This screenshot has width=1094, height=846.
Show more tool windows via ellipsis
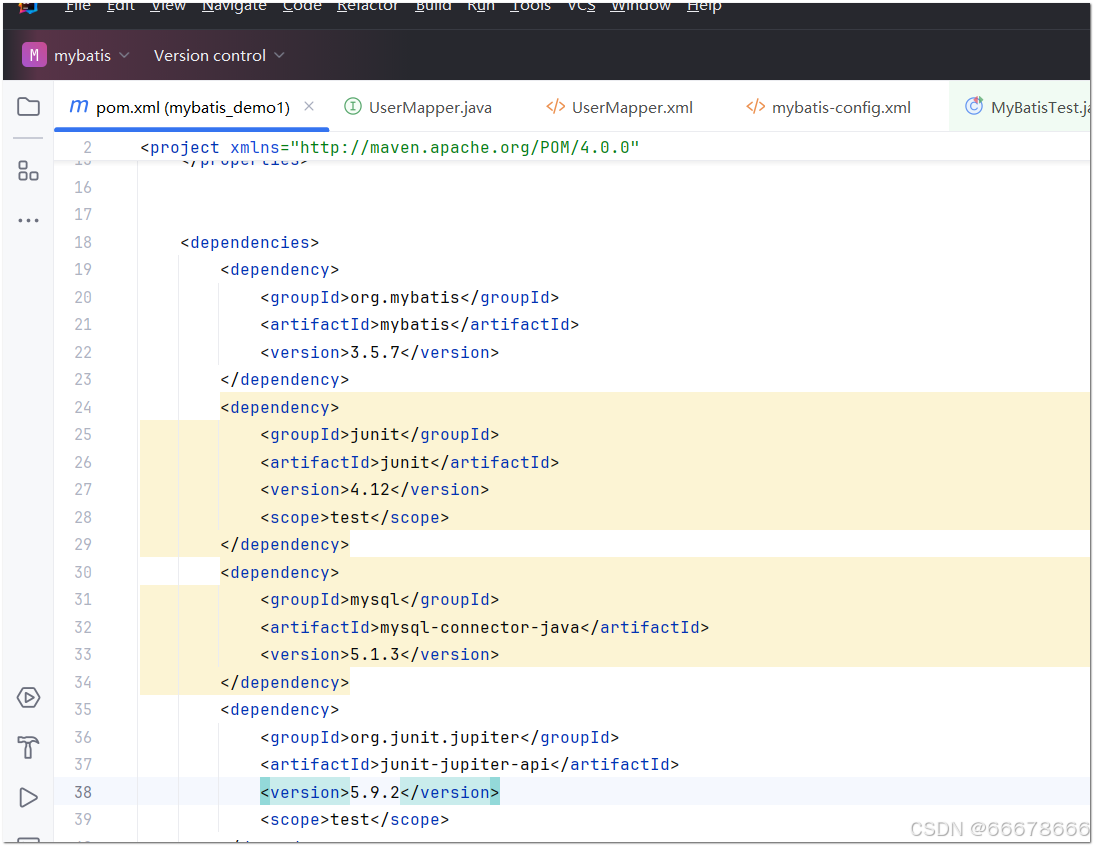[28, 221]
